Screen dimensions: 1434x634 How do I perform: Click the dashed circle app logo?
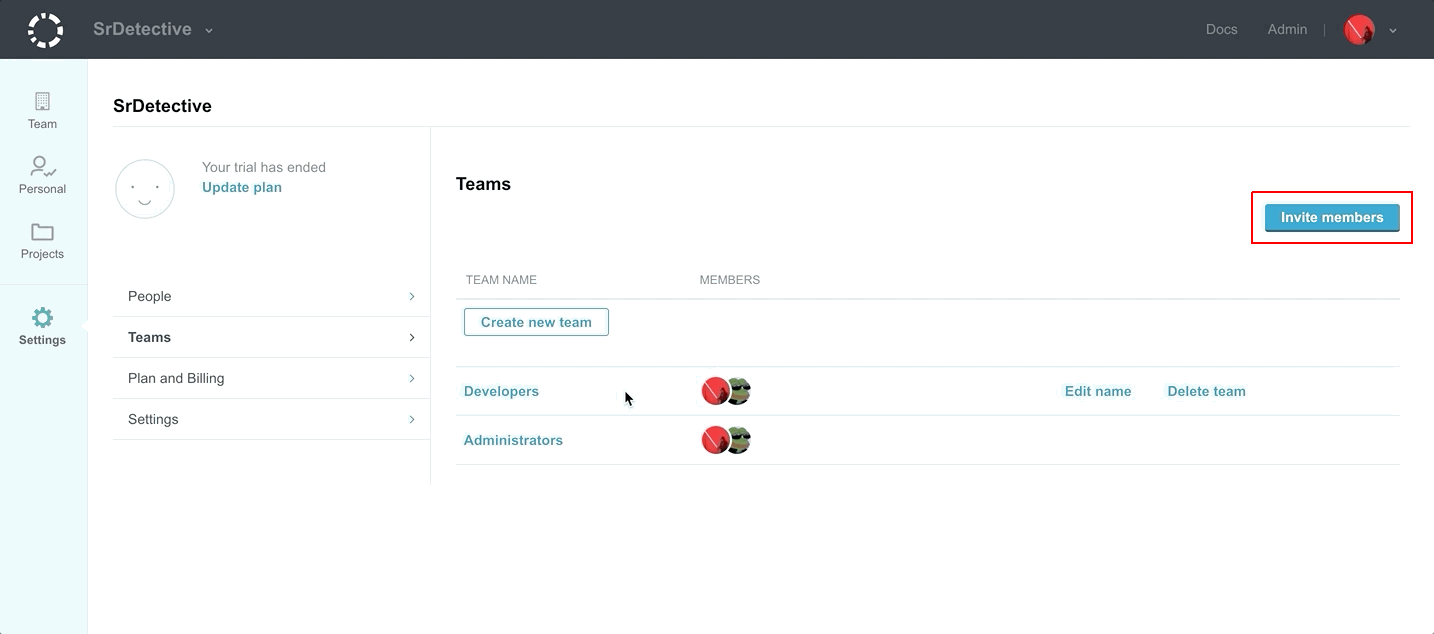[x=45, y=30]
